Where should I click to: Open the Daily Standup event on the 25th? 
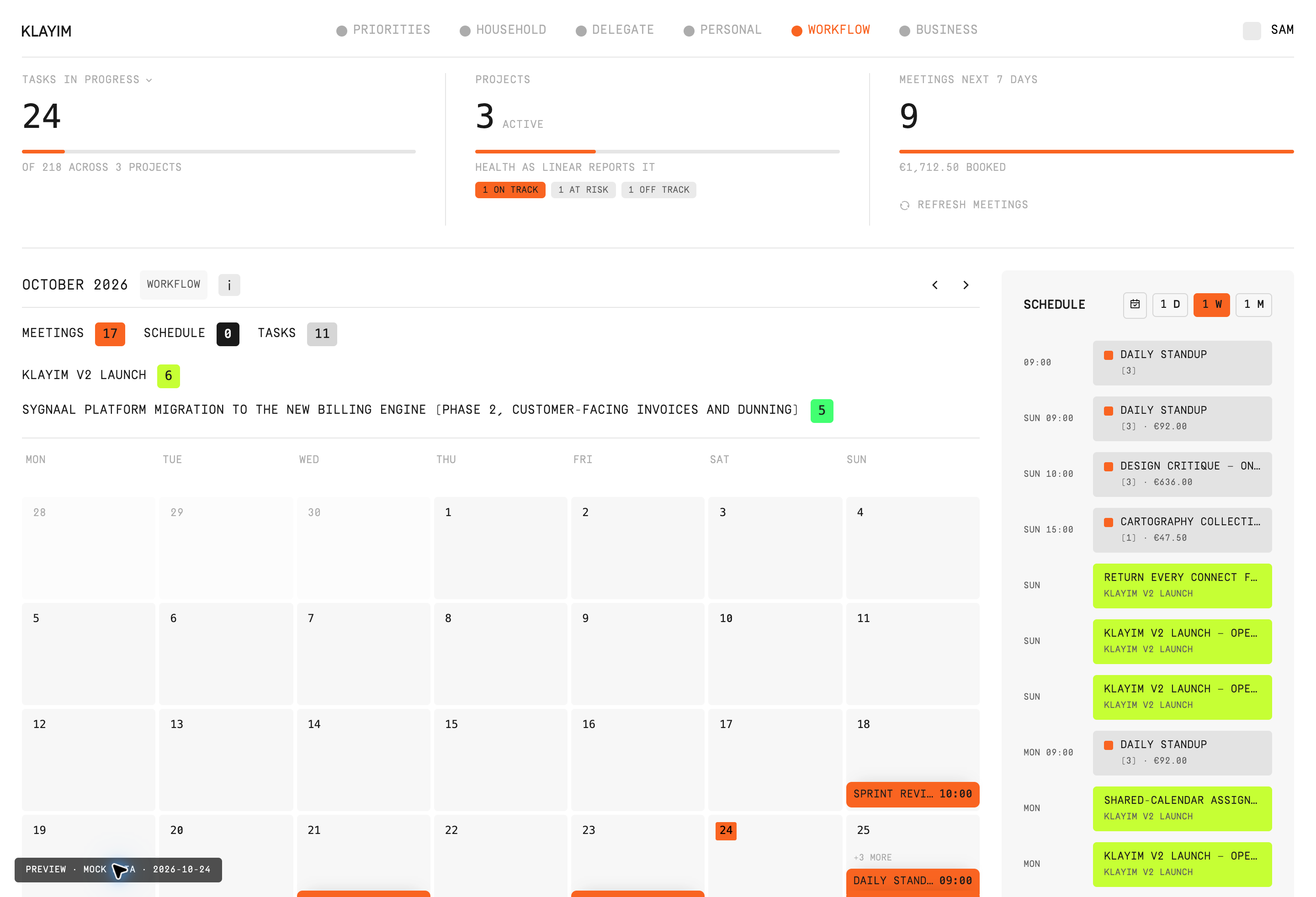(x=912, y=881)
